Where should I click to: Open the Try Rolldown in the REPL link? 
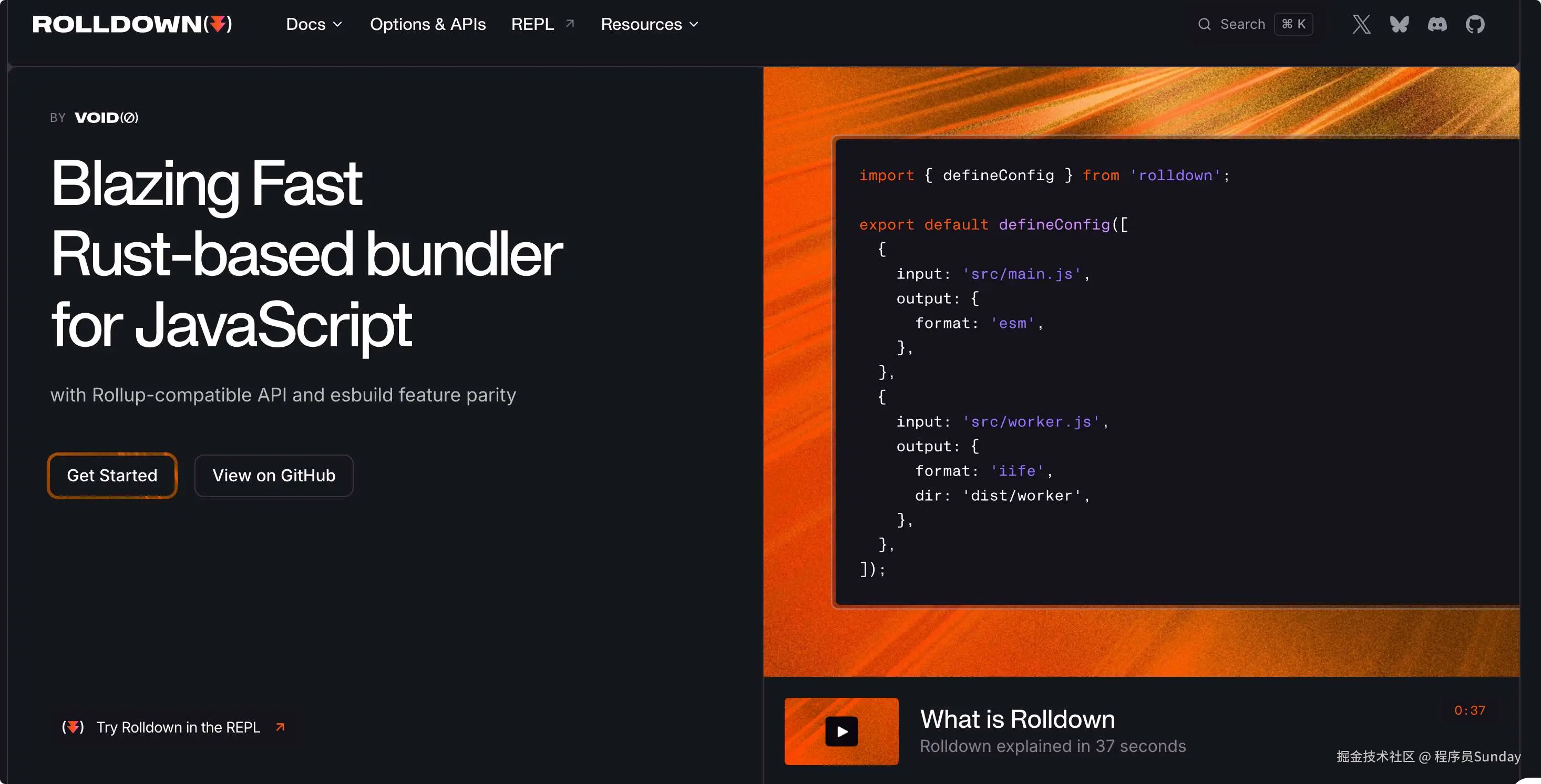coord(178,727)
